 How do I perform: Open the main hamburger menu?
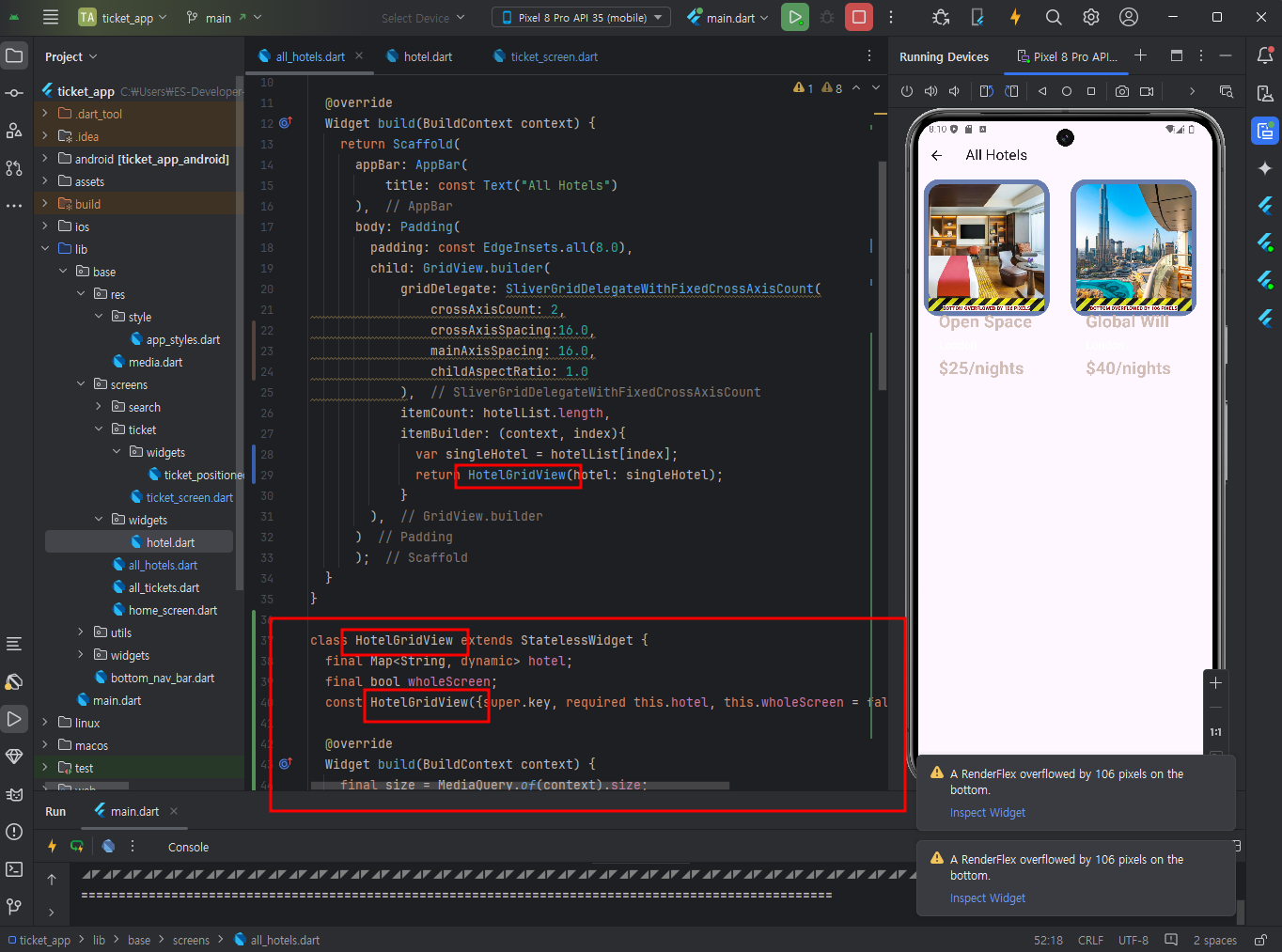point(51,17)
